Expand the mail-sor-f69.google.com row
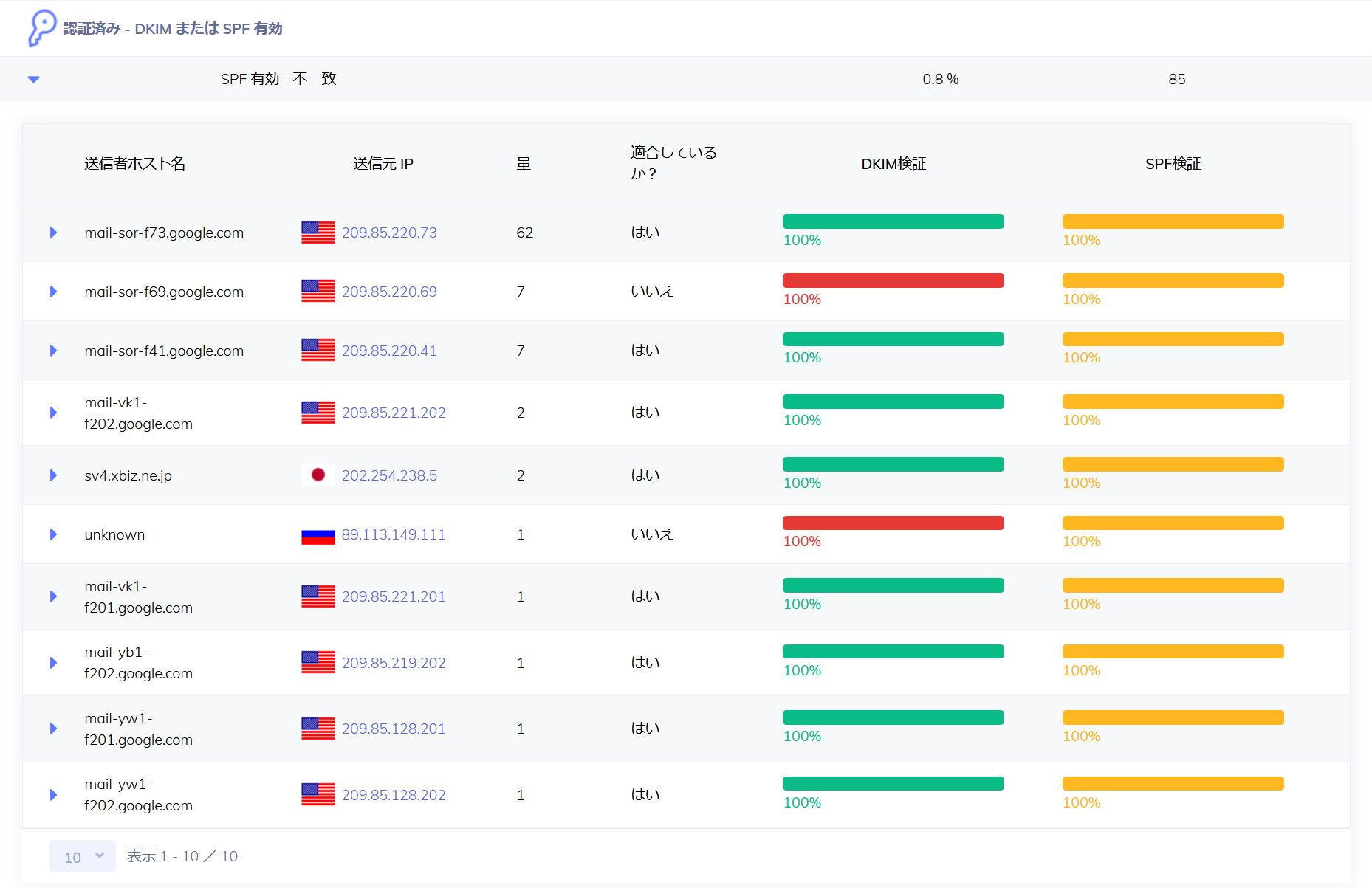1372x888 pixels. (x=53, y=292)
